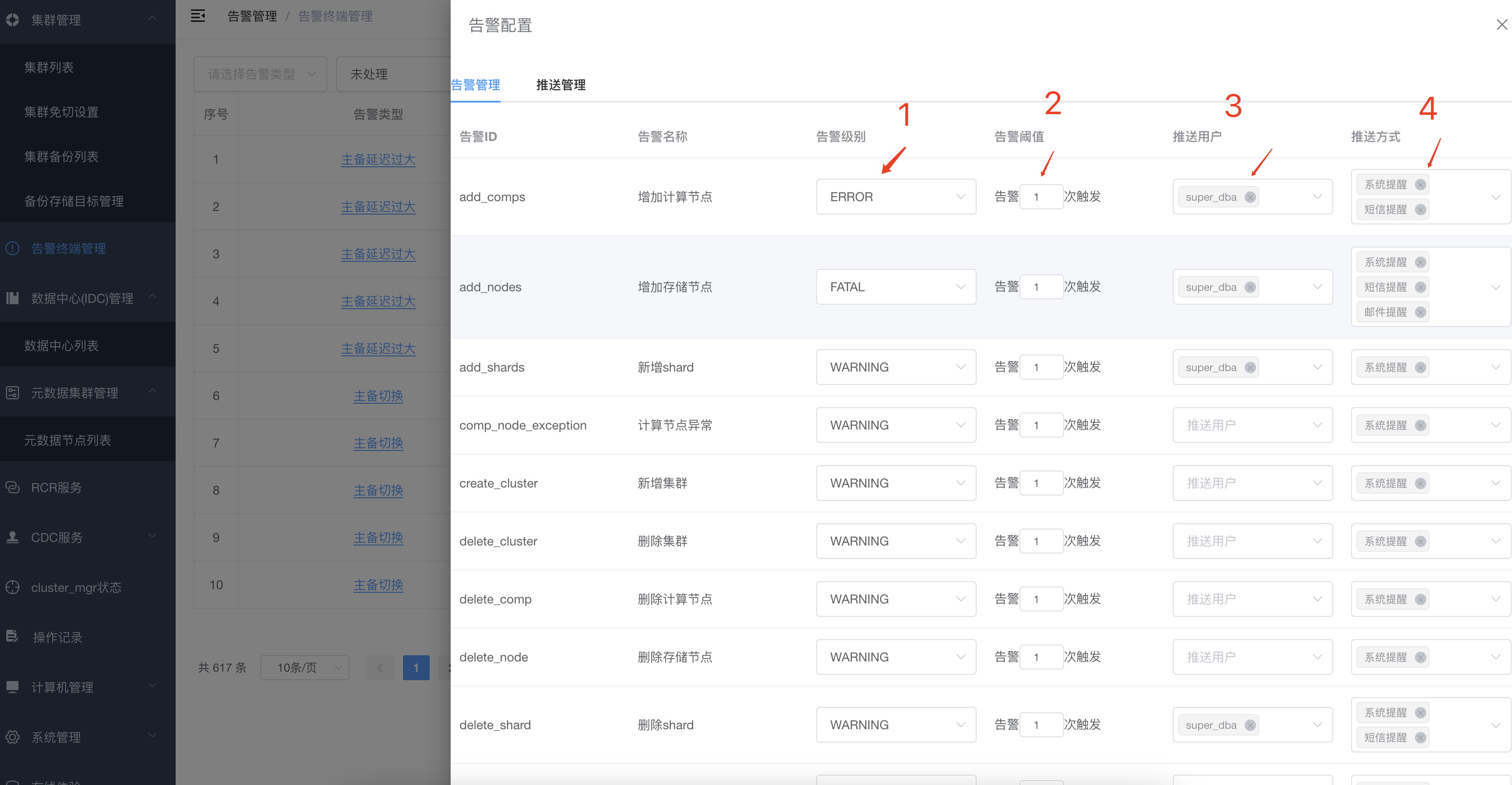Remove super_dba tag from add_comps row
Viewport: 1512px width, 785px height.
coord(1250,197)
